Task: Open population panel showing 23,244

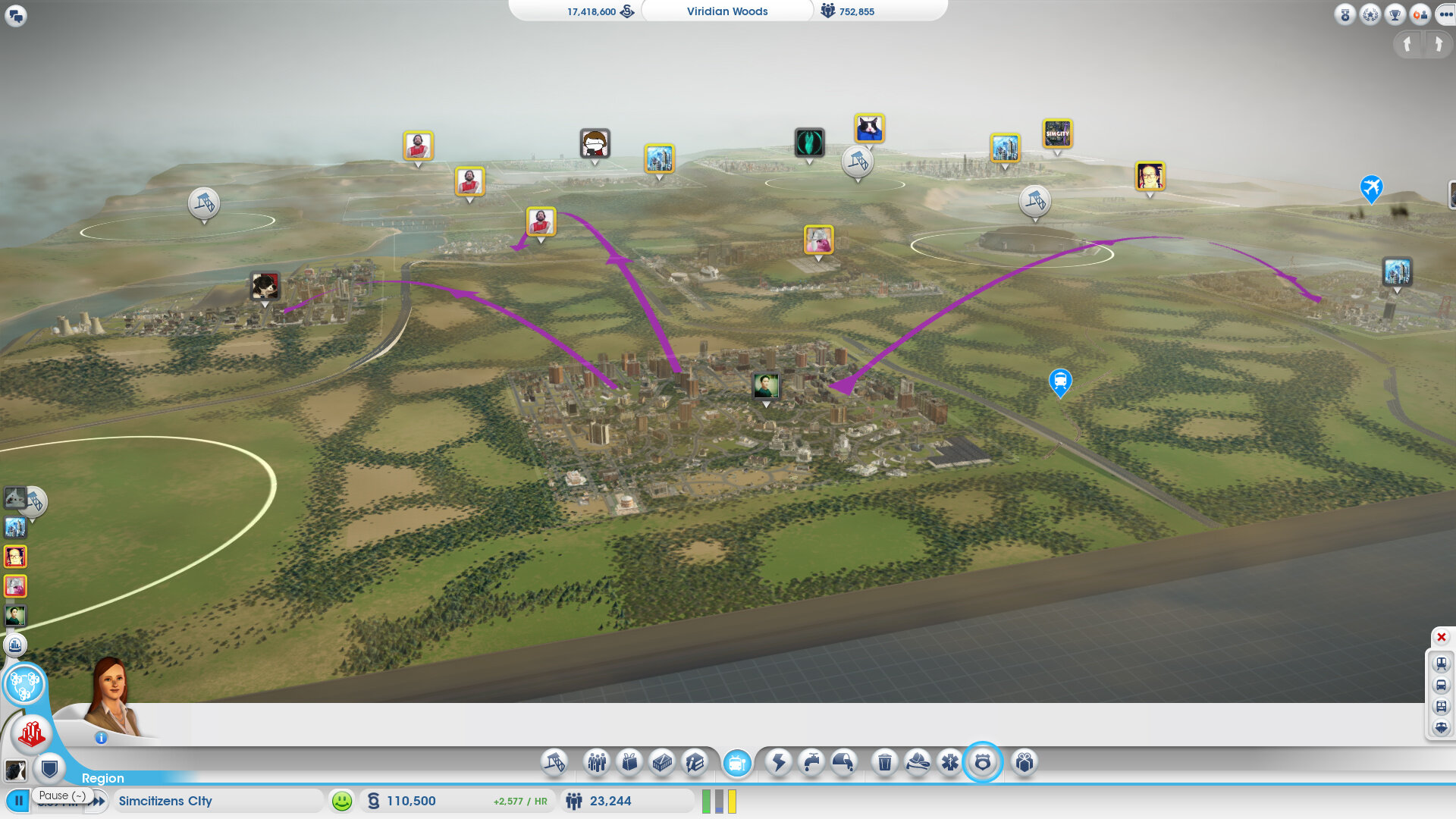Action: (628, 801)
